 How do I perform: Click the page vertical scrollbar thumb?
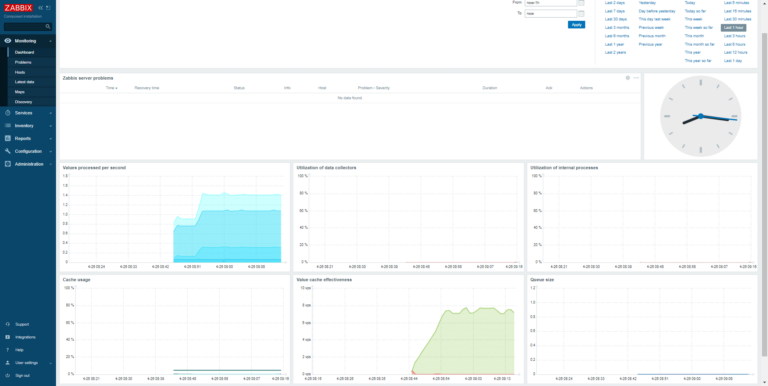pyautogui.click(x=765, y=193)
